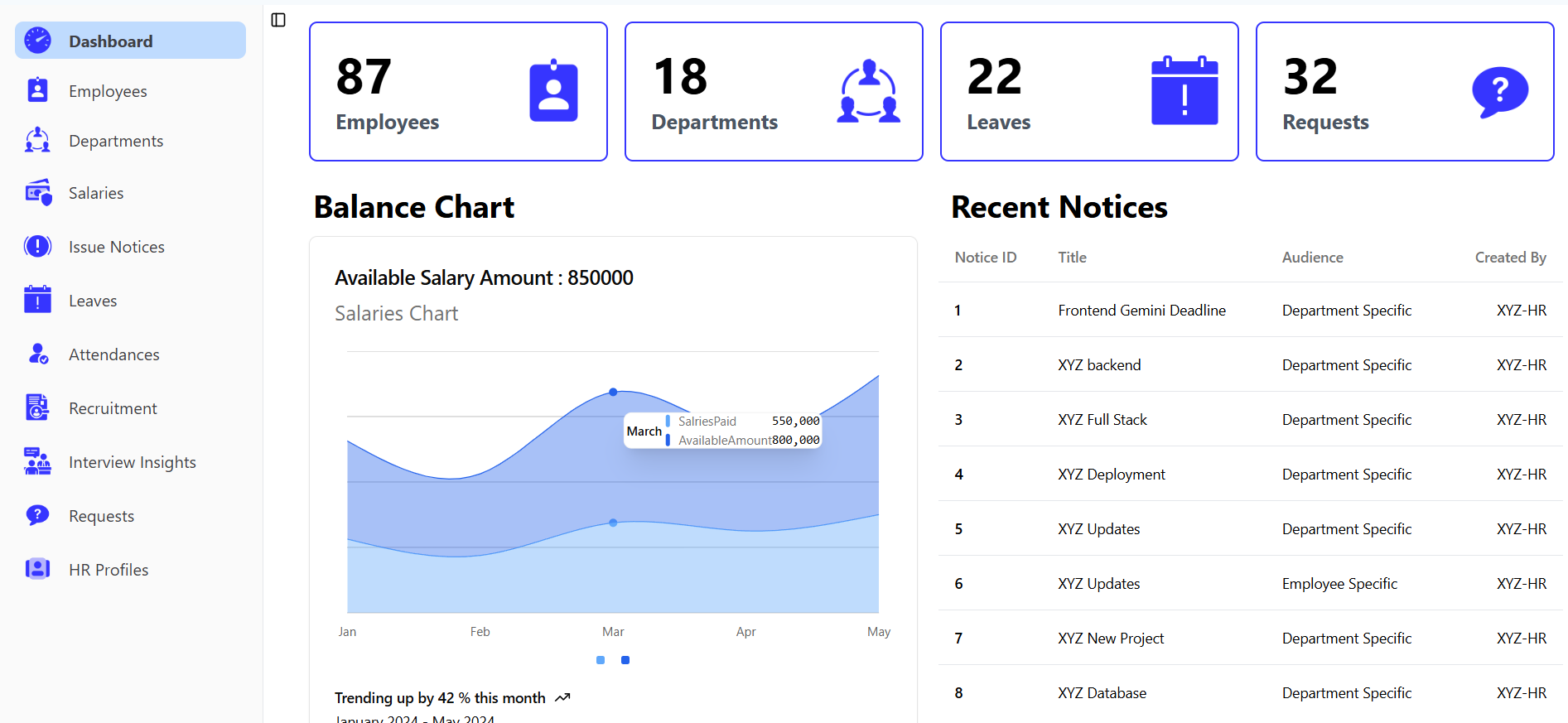This screenshot has height=723, width=1568.
Task: Navigate to the HR Profiles page
Action: point(109,570)
